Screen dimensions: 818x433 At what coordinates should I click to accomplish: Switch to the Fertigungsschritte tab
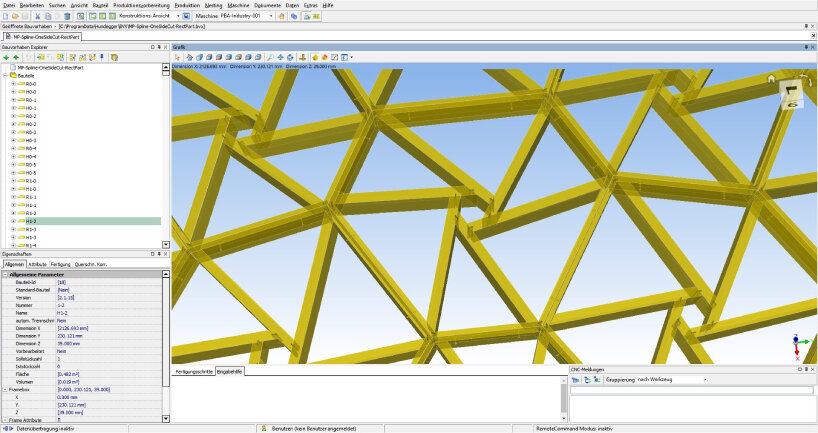click(194, 371)
